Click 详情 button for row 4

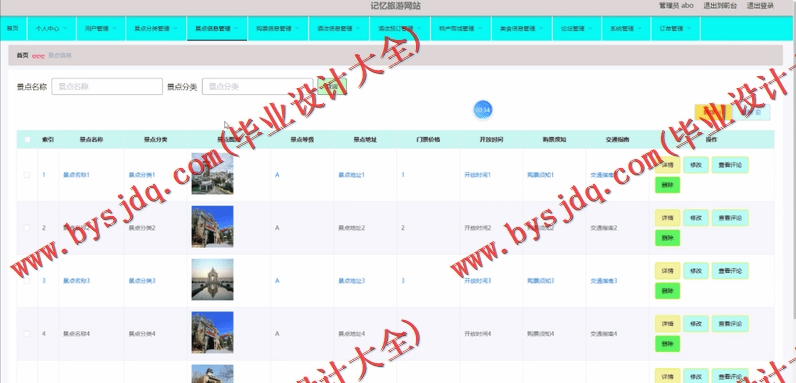click(667, 324)
